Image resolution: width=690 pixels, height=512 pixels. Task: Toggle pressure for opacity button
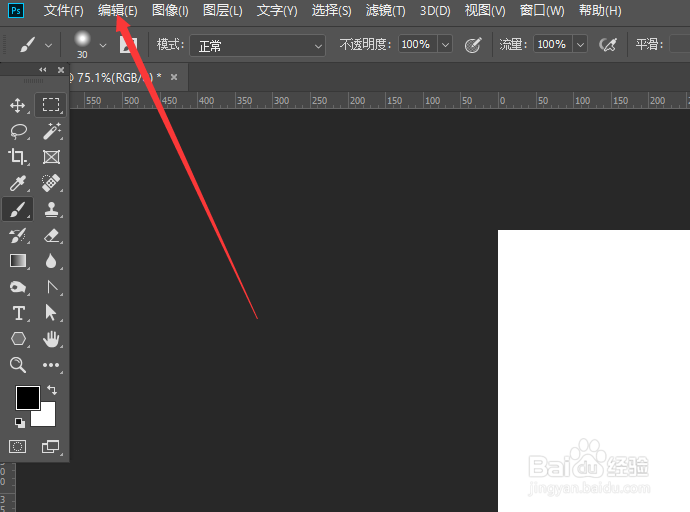473,45
